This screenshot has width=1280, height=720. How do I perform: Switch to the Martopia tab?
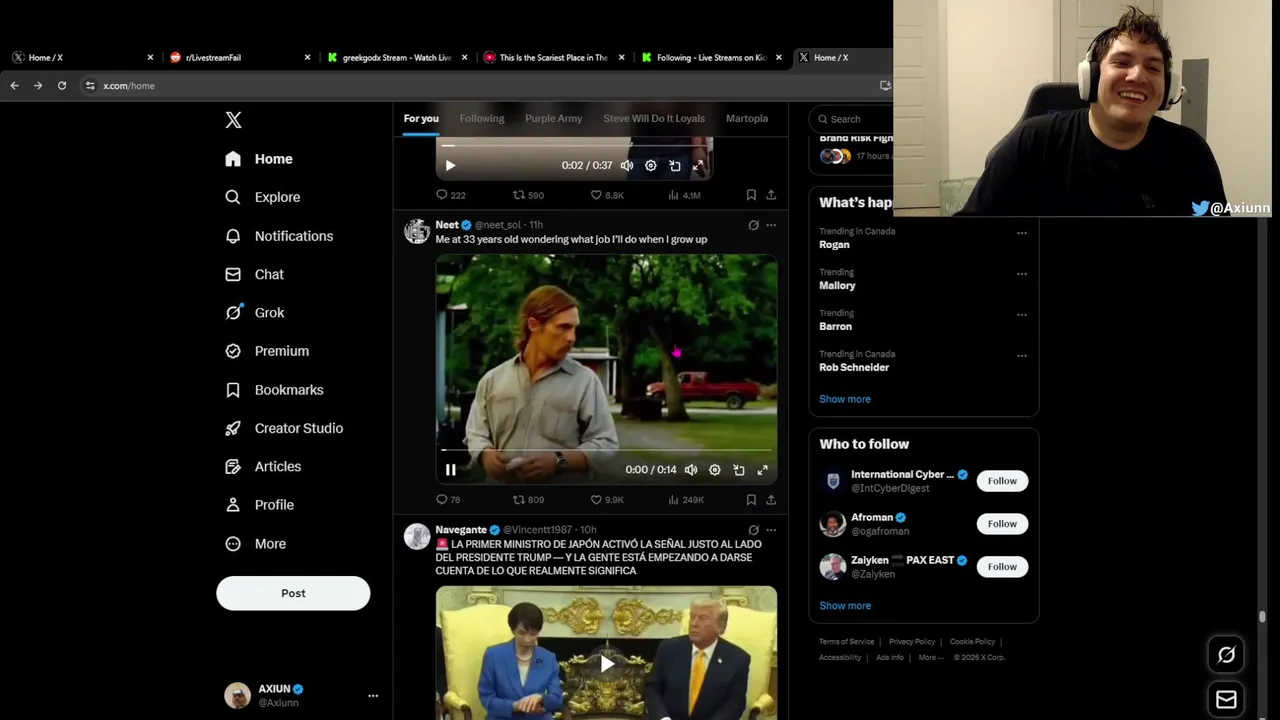point(747,119)
